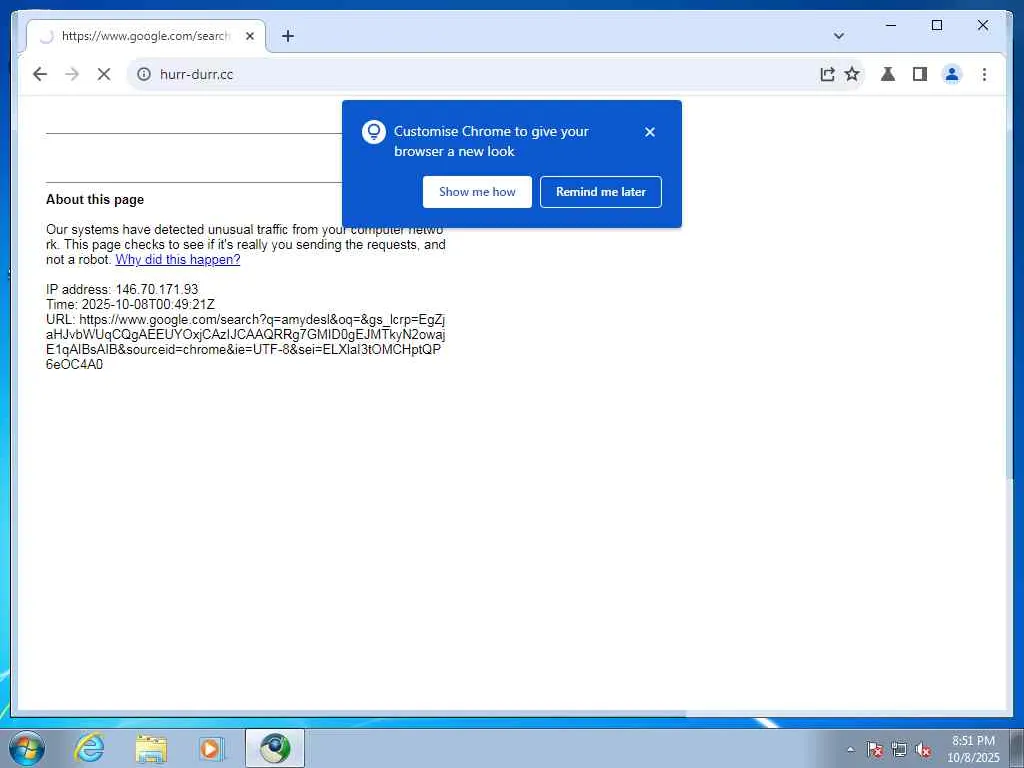Screen dimensions: 1024x768
Task: Open the tab search dropdown
Action: click(839, 36)
